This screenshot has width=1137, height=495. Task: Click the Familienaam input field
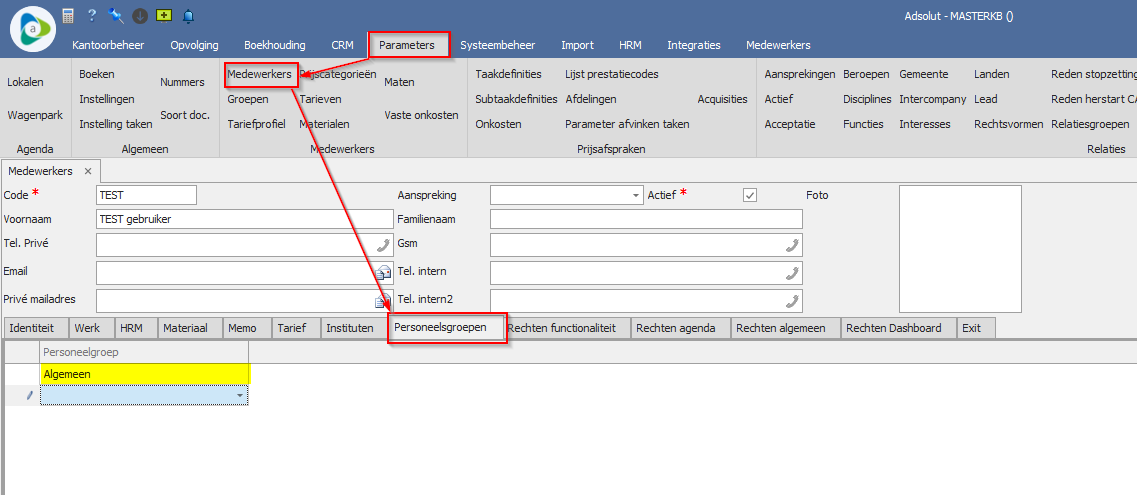[x=646, y=219]
